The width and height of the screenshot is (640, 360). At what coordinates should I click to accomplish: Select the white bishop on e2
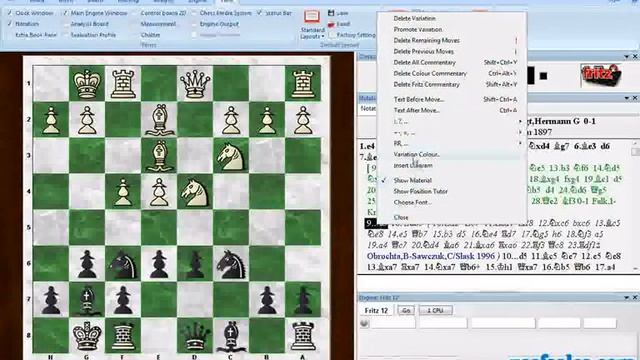pos(159,120)
